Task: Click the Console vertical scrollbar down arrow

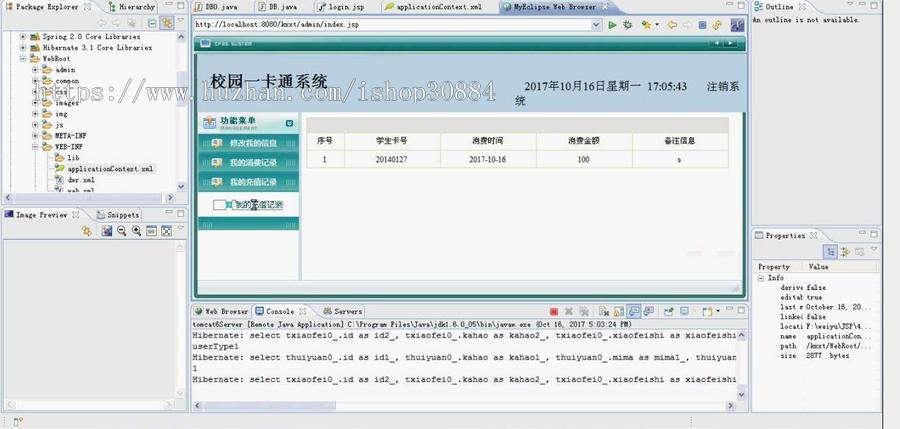Action: [741, 394]
